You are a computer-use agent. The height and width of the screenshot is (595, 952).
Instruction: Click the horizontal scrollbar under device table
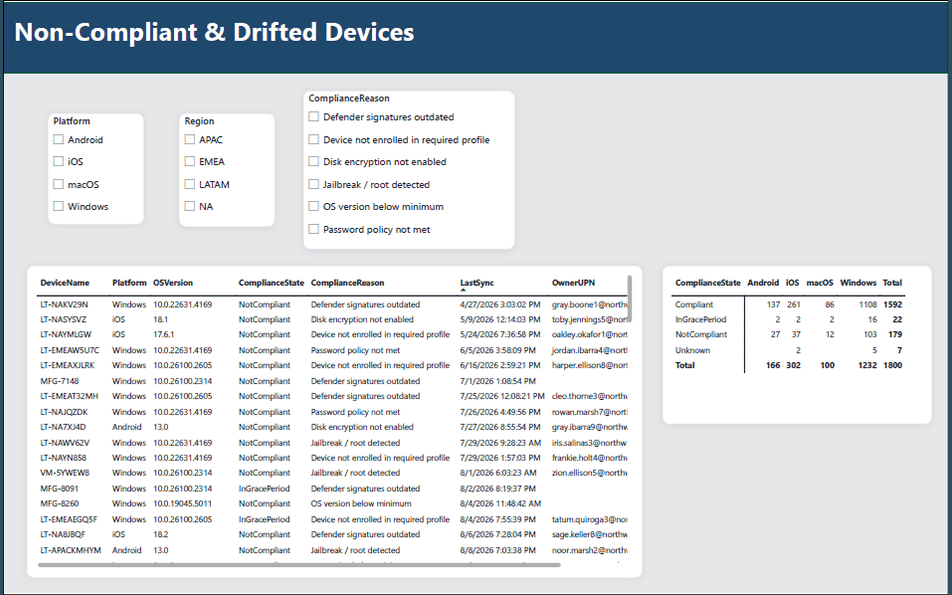[x=299, y=565]
